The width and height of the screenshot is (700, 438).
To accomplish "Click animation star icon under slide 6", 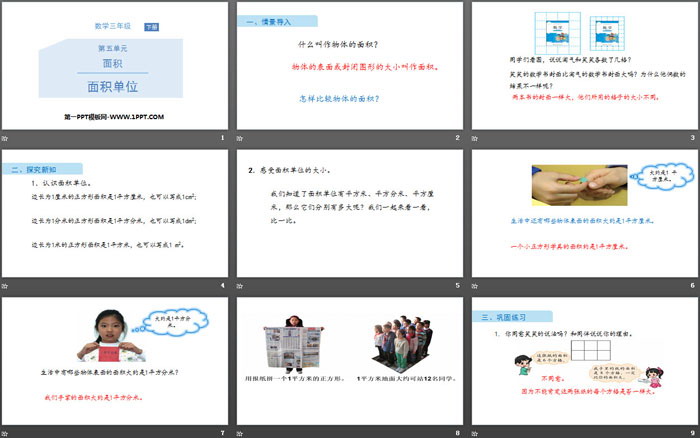I will point(475,286).
